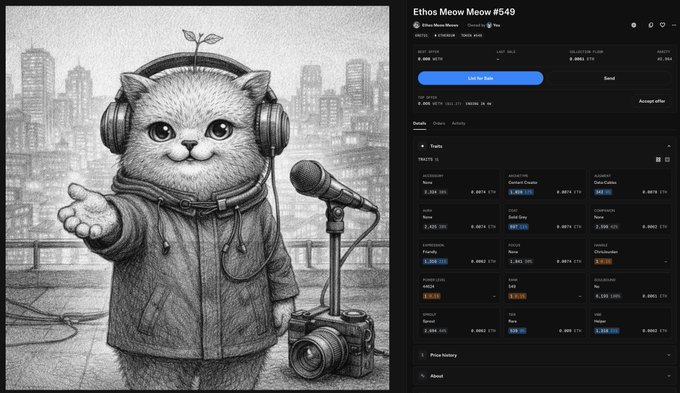680x393 pixels.
Task: Click the copy link icon
Action: tap(651, 25)
